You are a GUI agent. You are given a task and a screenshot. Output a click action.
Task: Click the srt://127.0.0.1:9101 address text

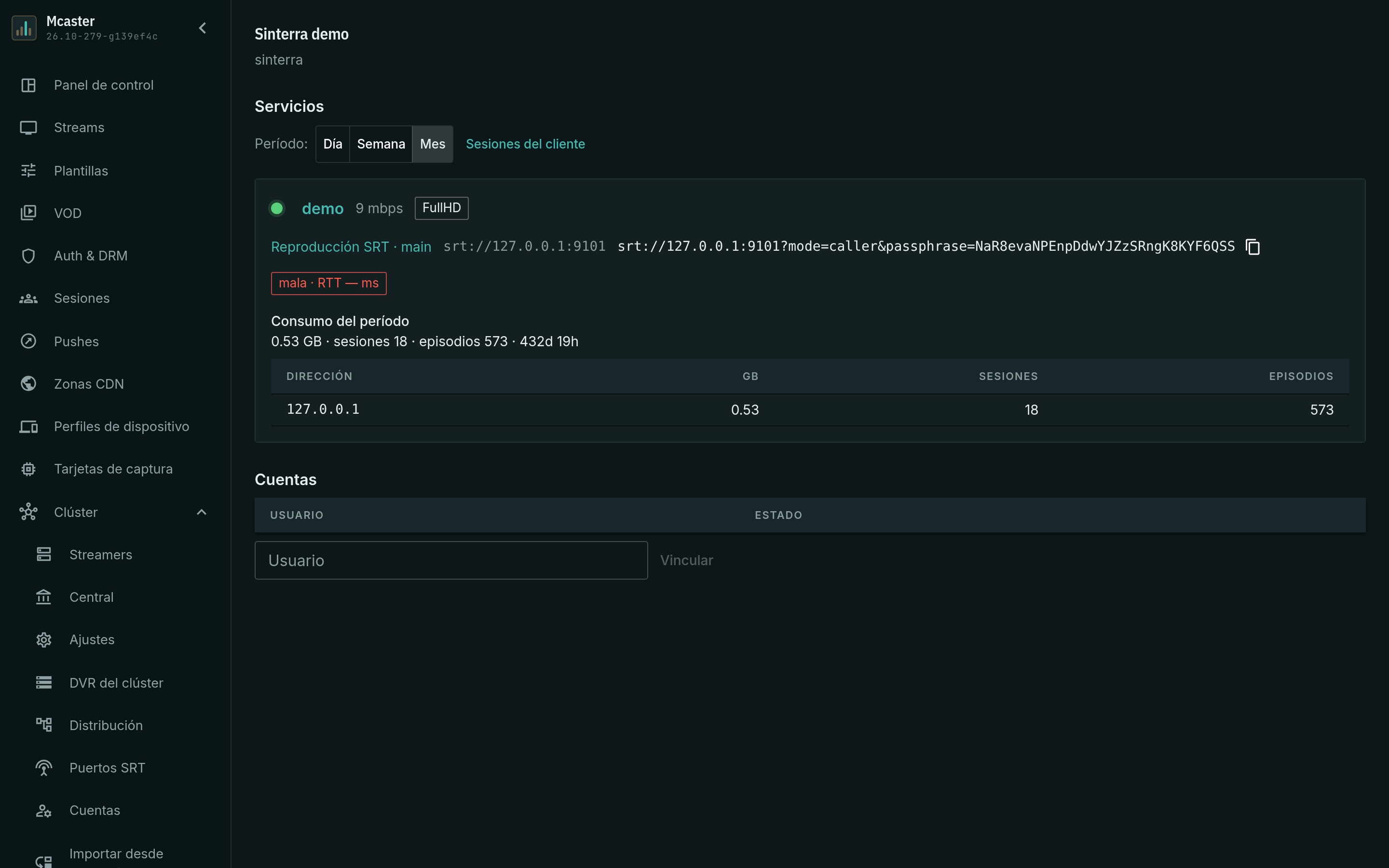coord(524,246)
